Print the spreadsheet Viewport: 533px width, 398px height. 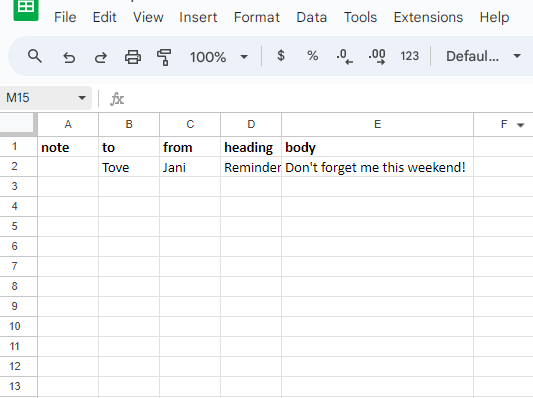coord(133,57)
